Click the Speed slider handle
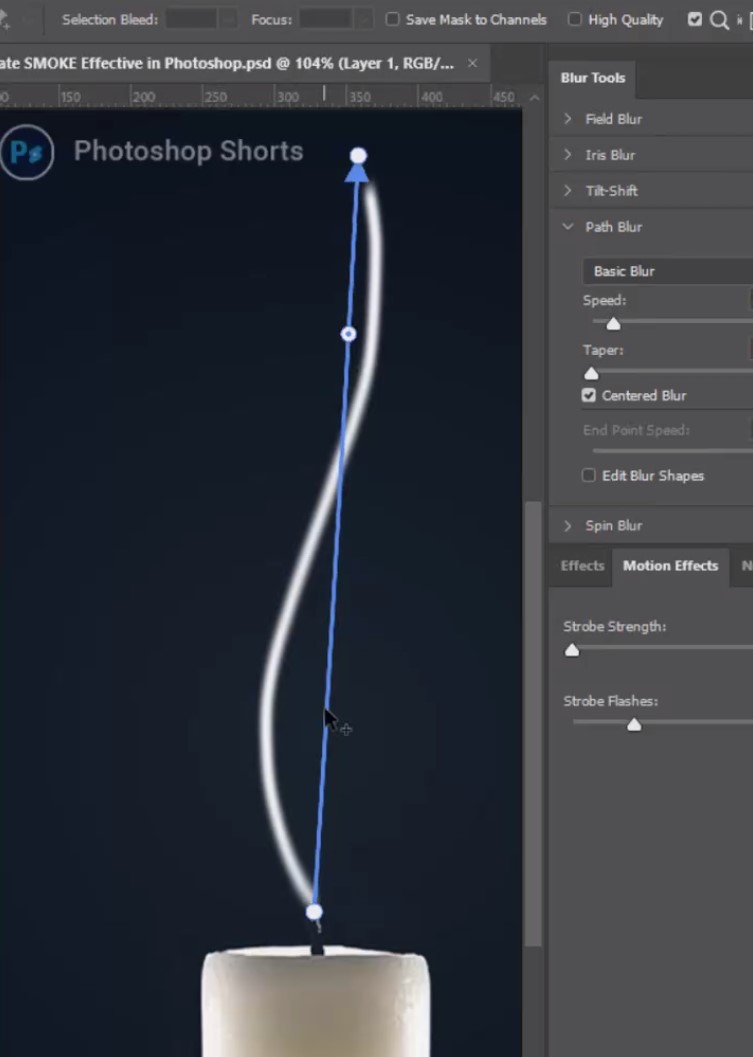The height and width of the screenshot is (1057, 753). [613, 324]
